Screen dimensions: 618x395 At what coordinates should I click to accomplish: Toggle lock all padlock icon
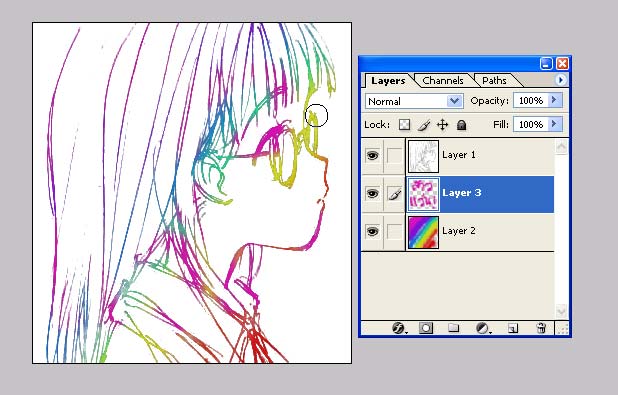click(x=461, y=125)
